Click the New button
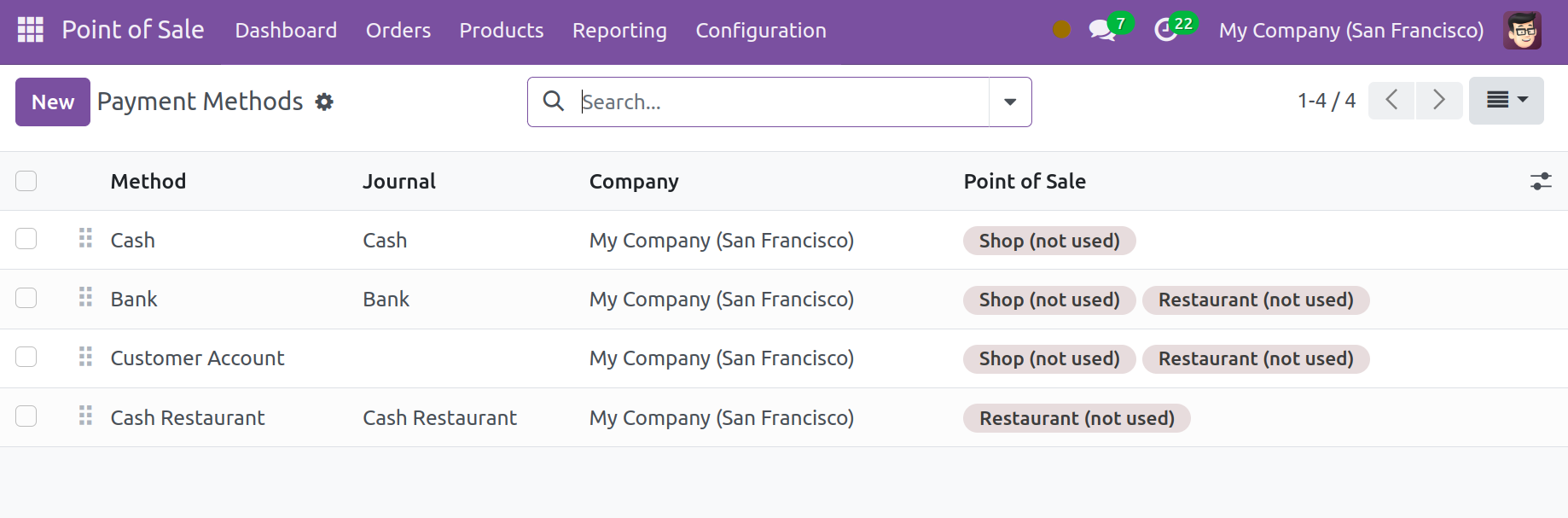The height and width of the screenshot is (518, 1568). [53, 102]
